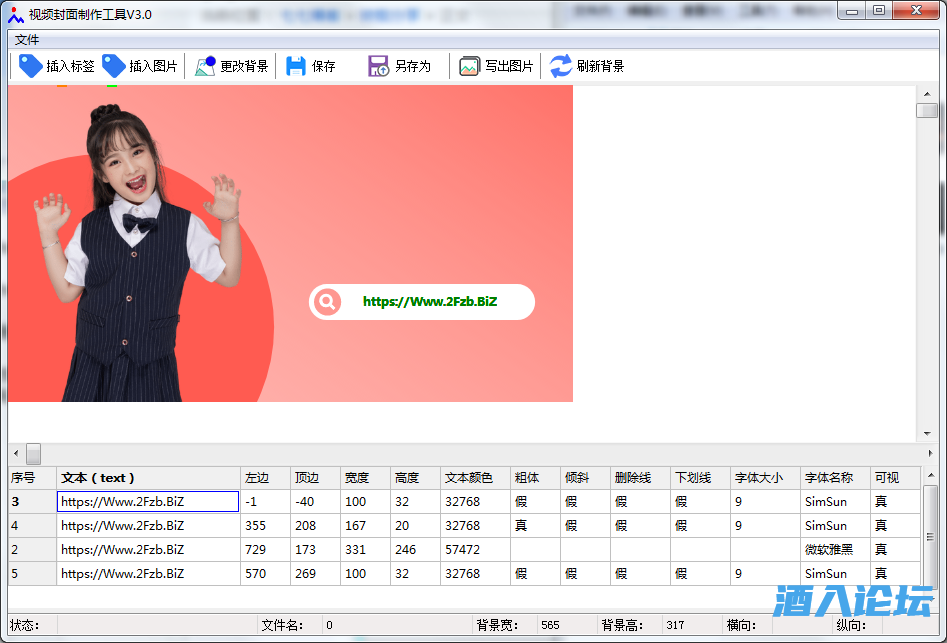Click the table scrollbar up arrow

tap(930, 477)
